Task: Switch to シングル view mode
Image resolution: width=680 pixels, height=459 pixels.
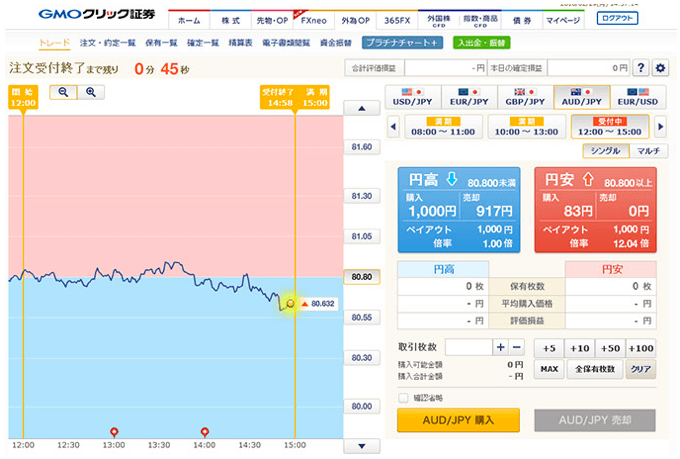Action: [x=606, y=151]
